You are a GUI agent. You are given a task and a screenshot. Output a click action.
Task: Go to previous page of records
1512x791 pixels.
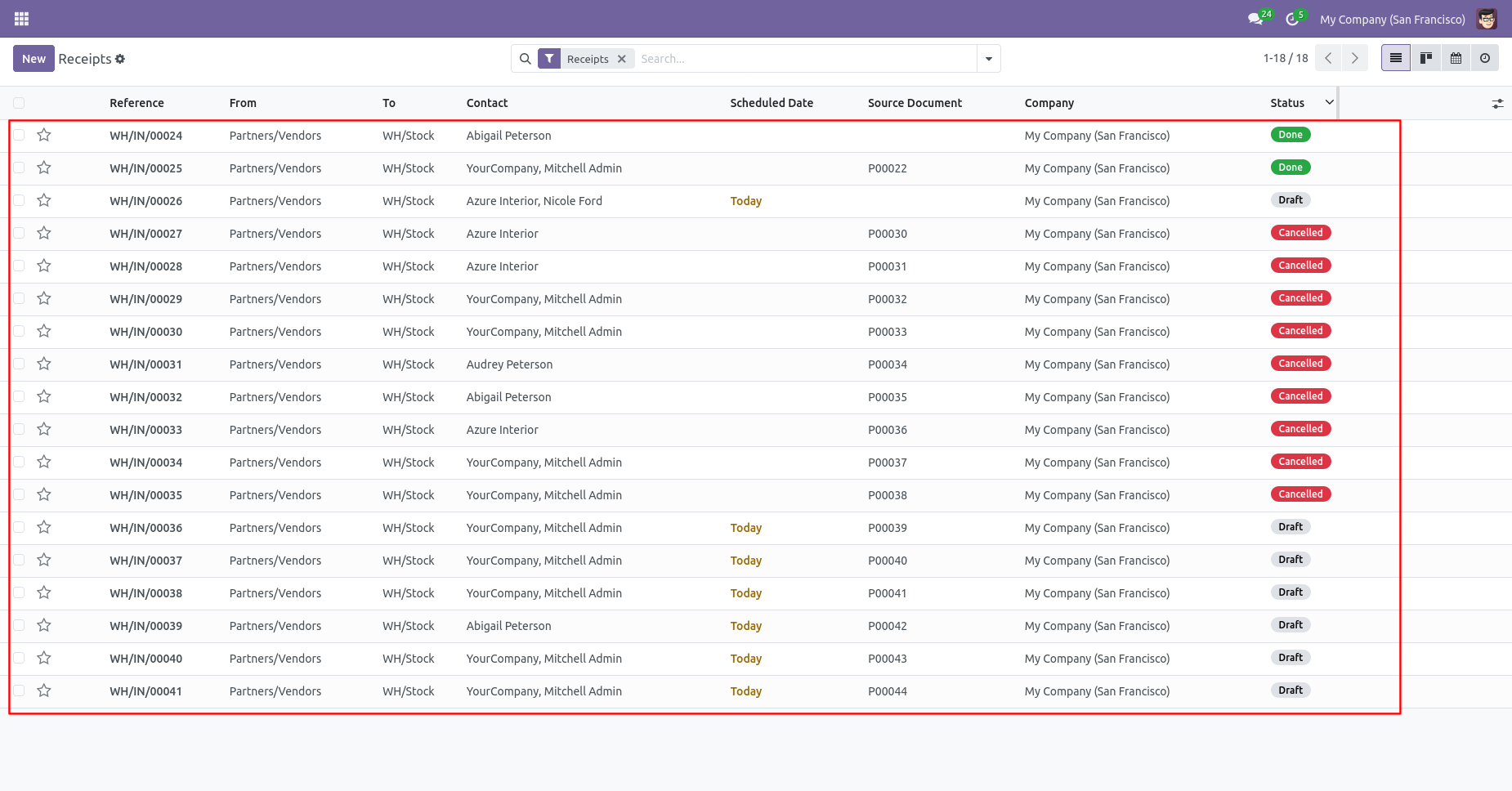(1329, 58)
